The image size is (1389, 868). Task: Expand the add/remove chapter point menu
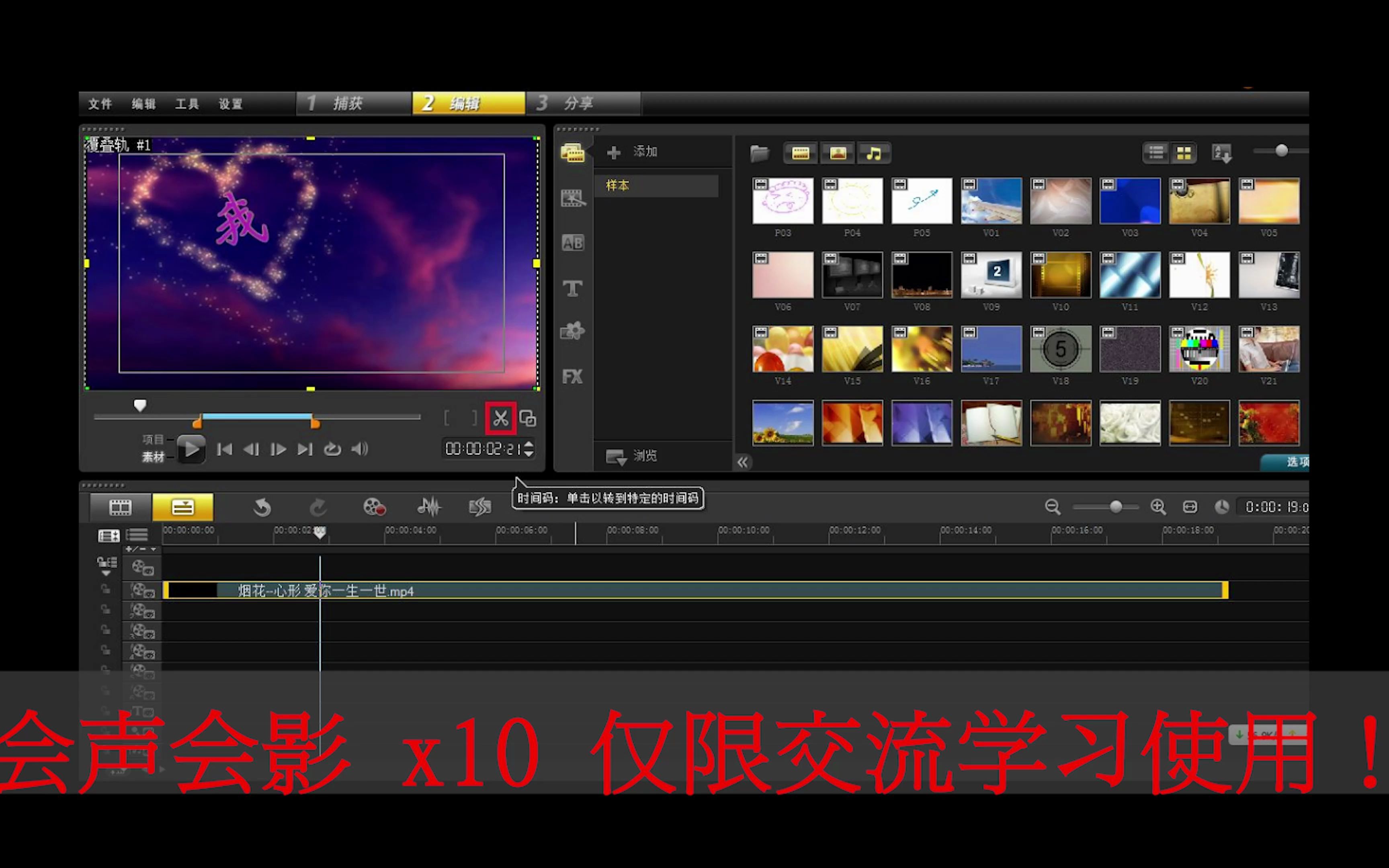tap(141, 549)
